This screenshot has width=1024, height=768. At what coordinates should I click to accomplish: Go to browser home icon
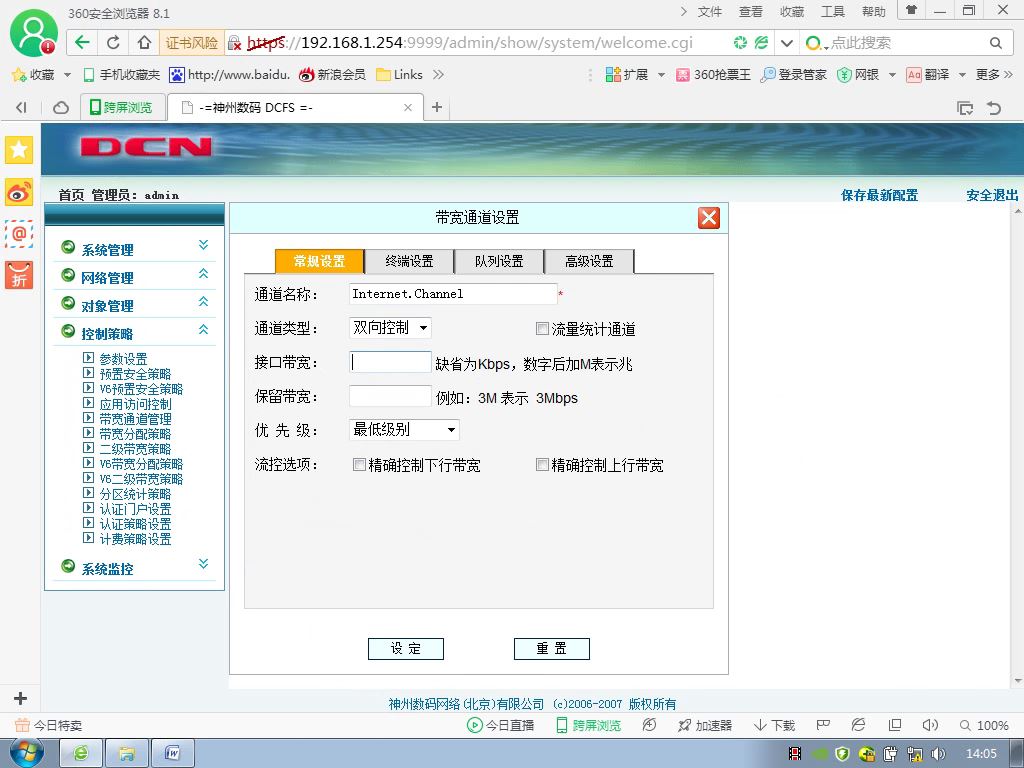pyautogui.click(x=144, y=42)
